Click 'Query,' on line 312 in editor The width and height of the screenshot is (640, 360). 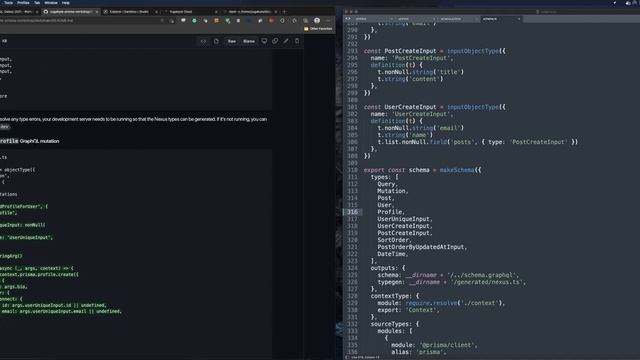(x=387, y=184)
